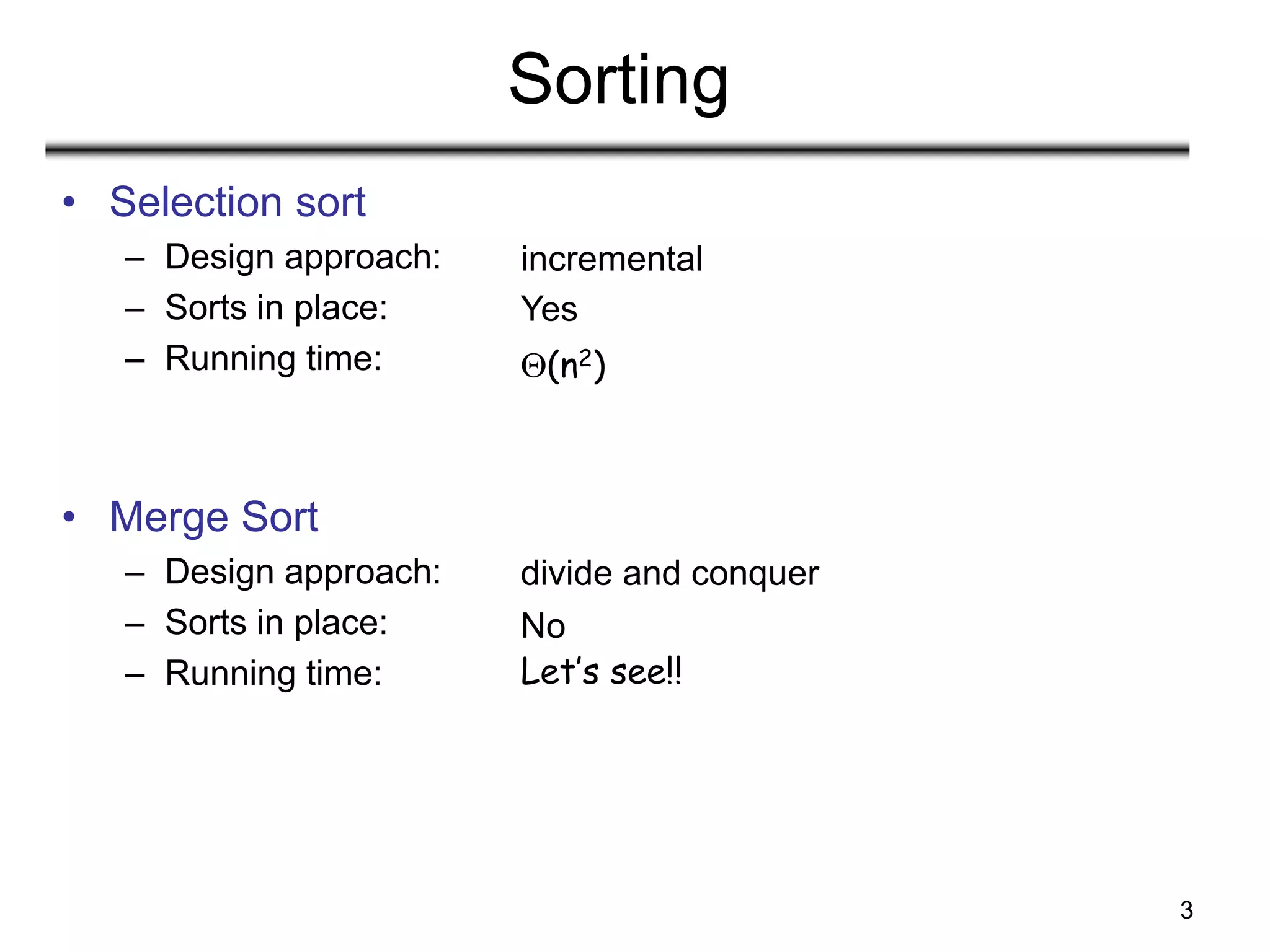The height and width of the screenshot is (952, 1270).
Task: Select the "divide and conquer" text
Action: click(669, 573)
